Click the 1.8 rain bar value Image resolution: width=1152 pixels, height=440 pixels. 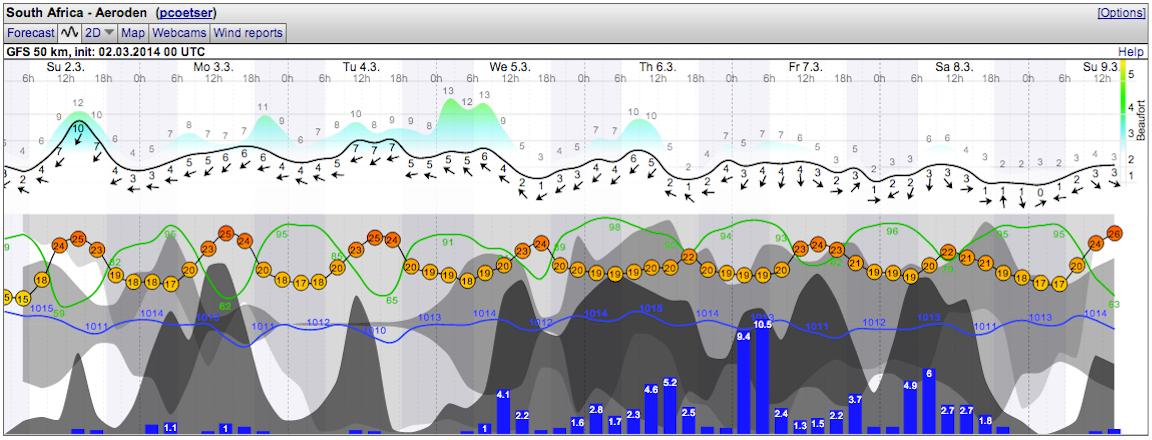tap(984, 420)
